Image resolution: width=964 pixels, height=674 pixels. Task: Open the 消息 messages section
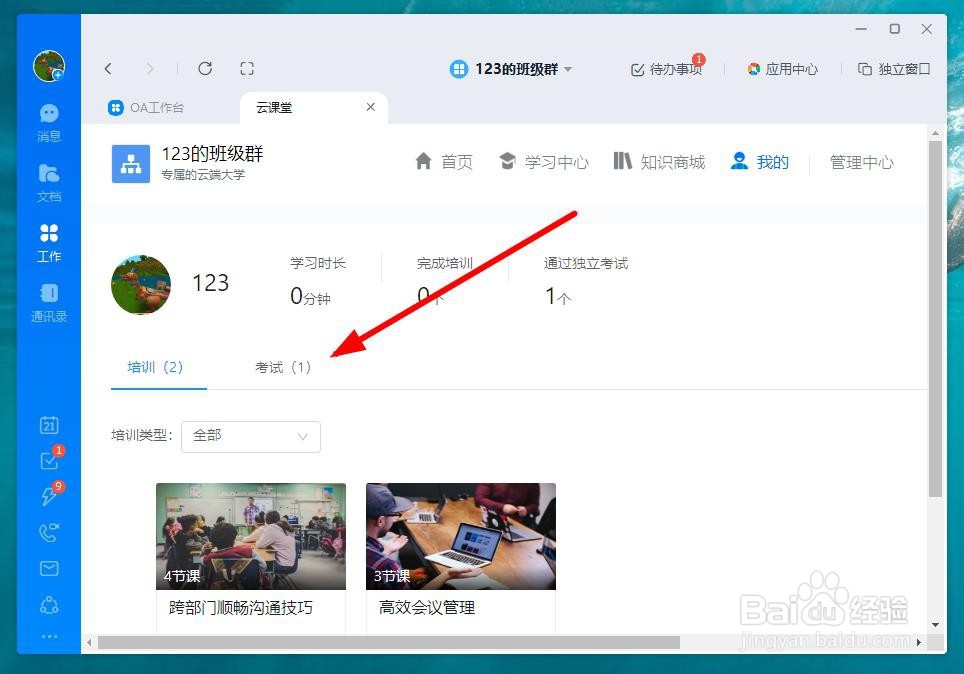(x=49, y=123)
